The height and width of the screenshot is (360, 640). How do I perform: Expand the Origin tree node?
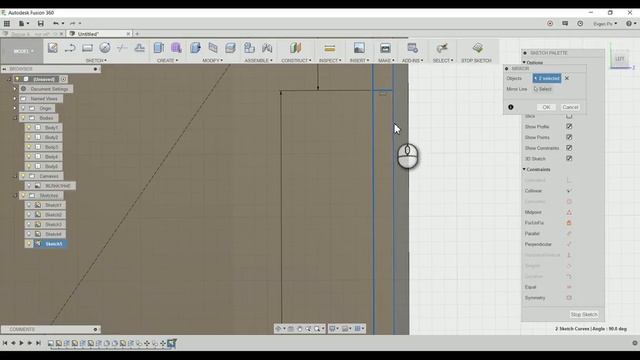15,108
